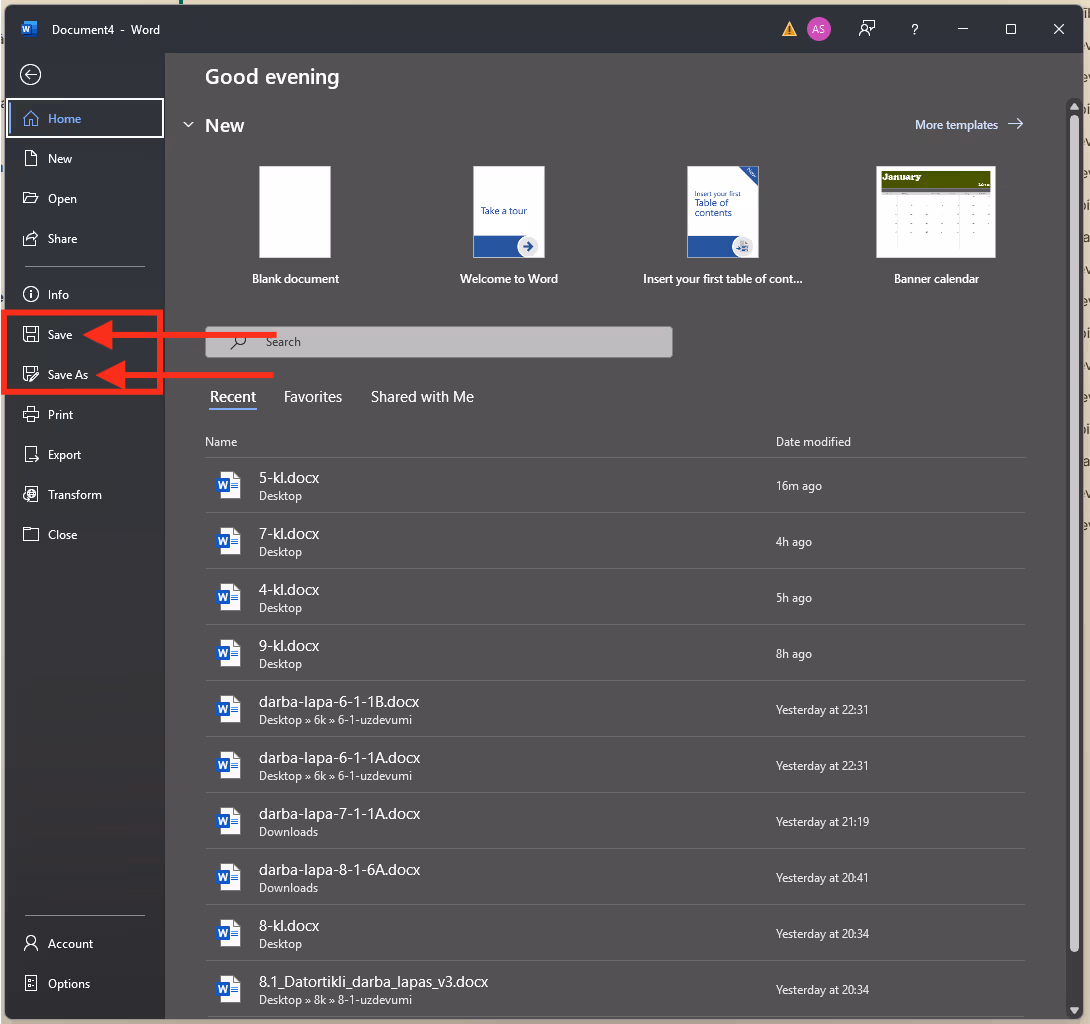
Task: Switch to Shared with Me tab
Action: point(422,397)
